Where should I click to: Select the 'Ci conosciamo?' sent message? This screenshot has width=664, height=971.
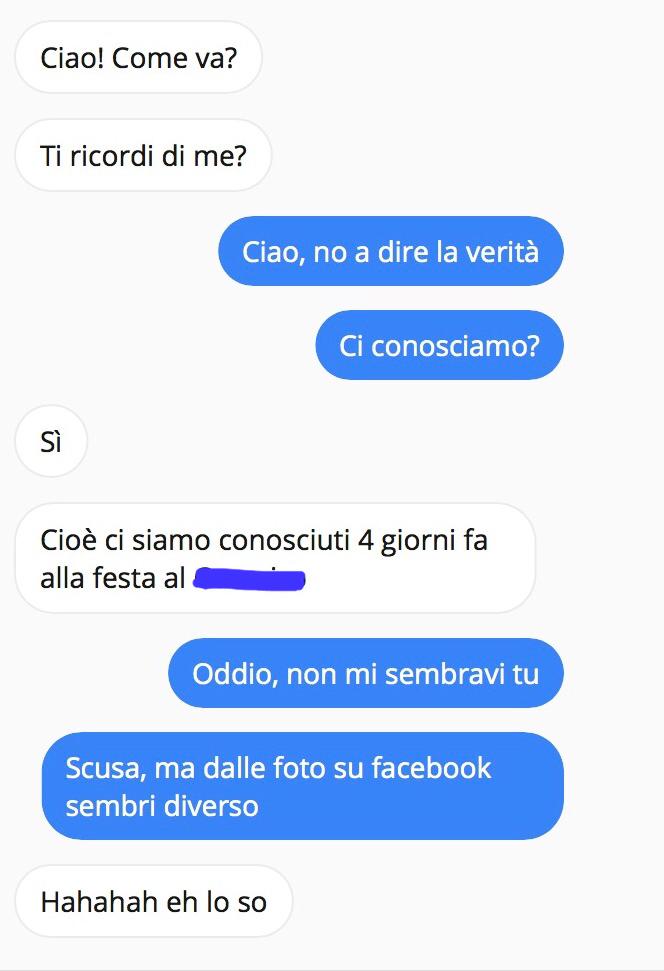pos(440,345)
